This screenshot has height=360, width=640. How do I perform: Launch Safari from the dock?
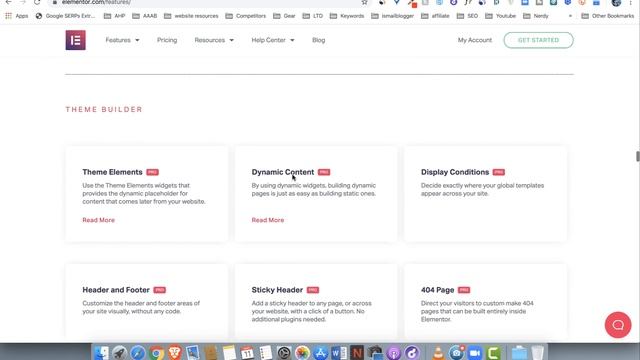point(138,352)
